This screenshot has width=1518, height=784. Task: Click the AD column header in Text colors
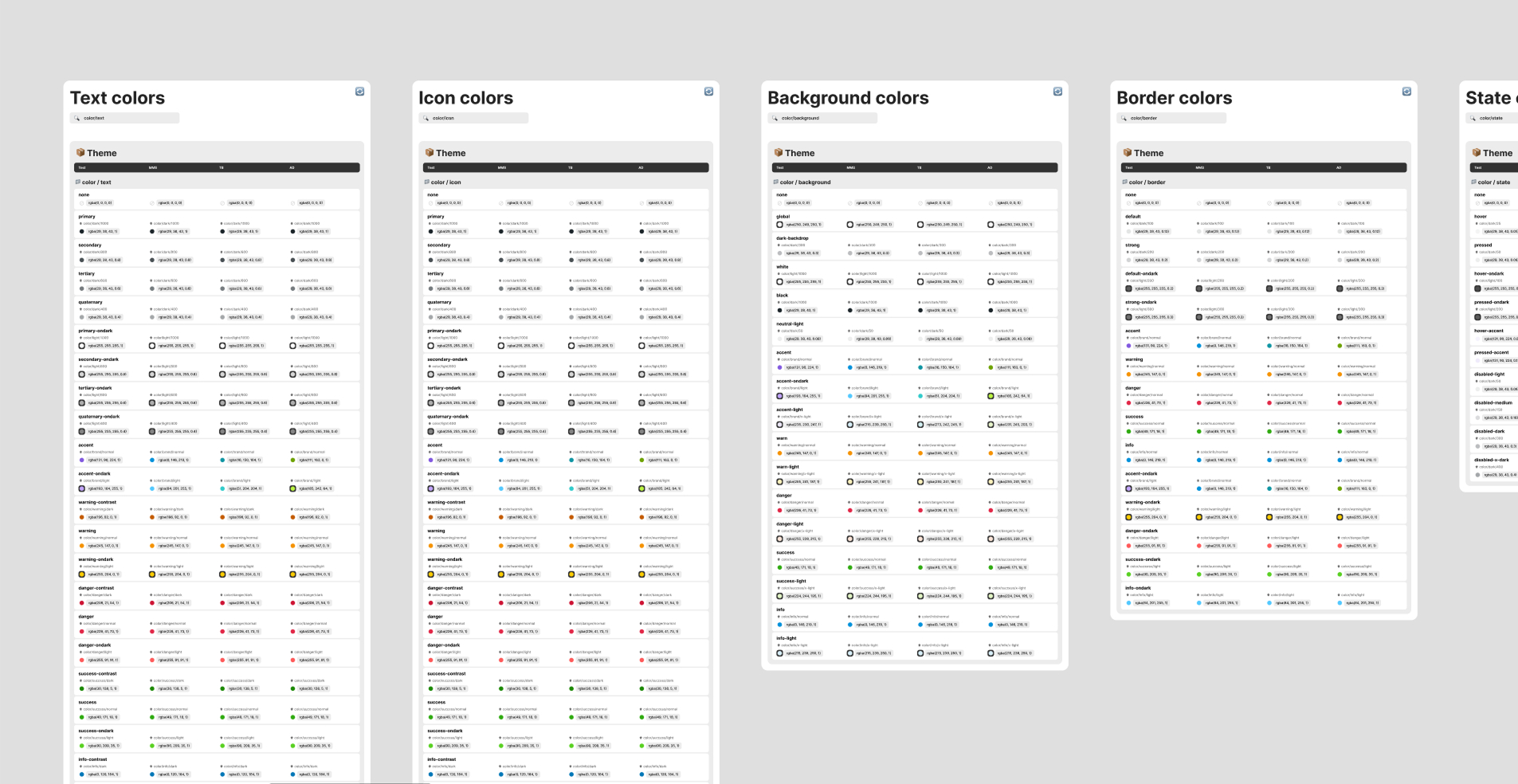[x=292, y=168]
